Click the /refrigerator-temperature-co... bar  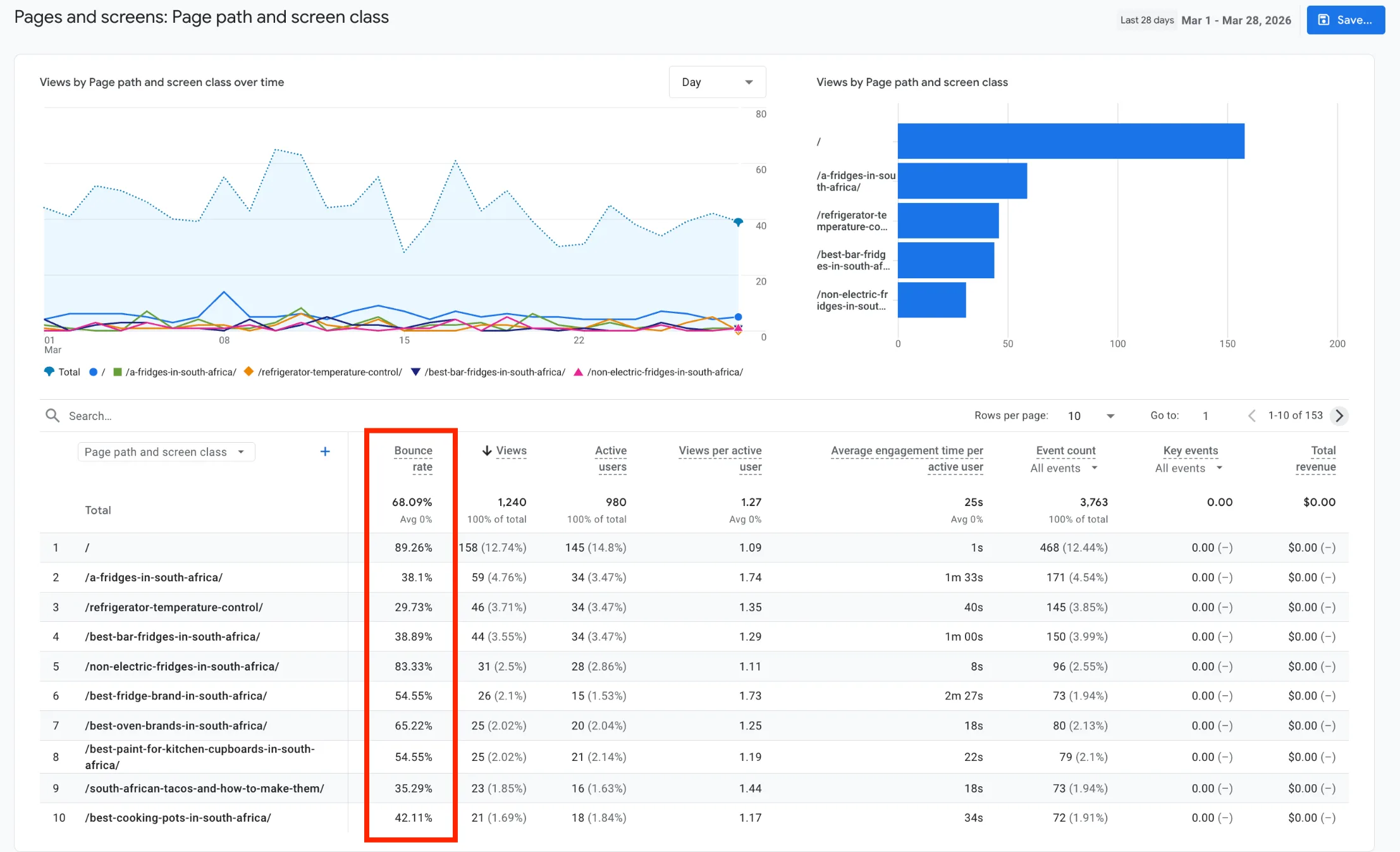pyautogui.click(x=948, y=221)
